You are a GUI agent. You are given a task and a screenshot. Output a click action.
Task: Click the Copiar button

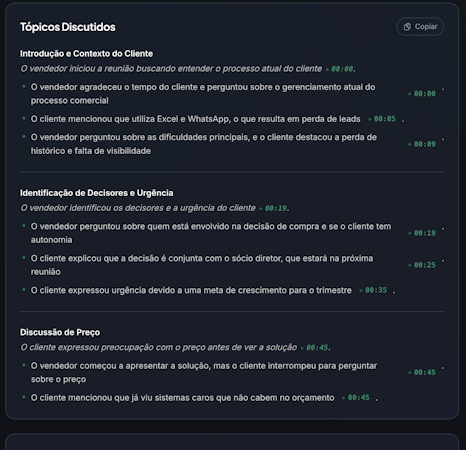click(420, 27)
